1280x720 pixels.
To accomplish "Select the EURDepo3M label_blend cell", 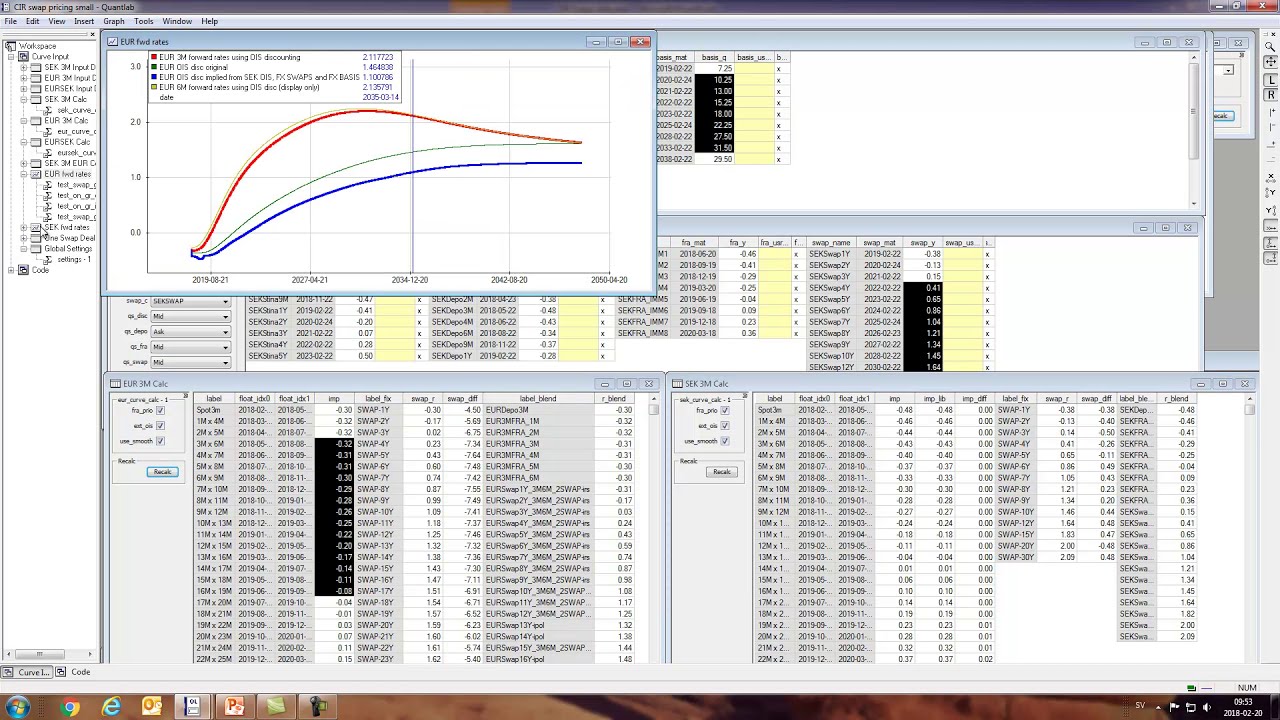I will click(537, 410).
